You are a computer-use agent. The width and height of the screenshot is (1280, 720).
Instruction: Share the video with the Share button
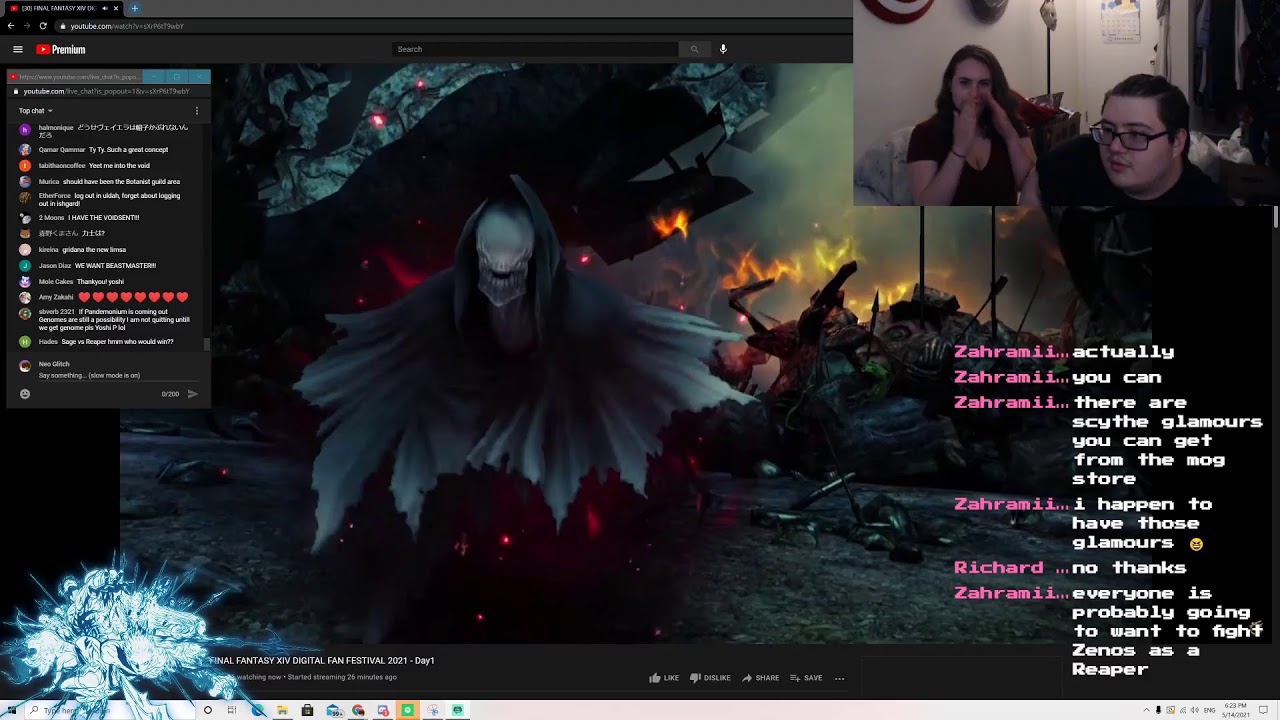pyautogui.click(x=760, y=678)
